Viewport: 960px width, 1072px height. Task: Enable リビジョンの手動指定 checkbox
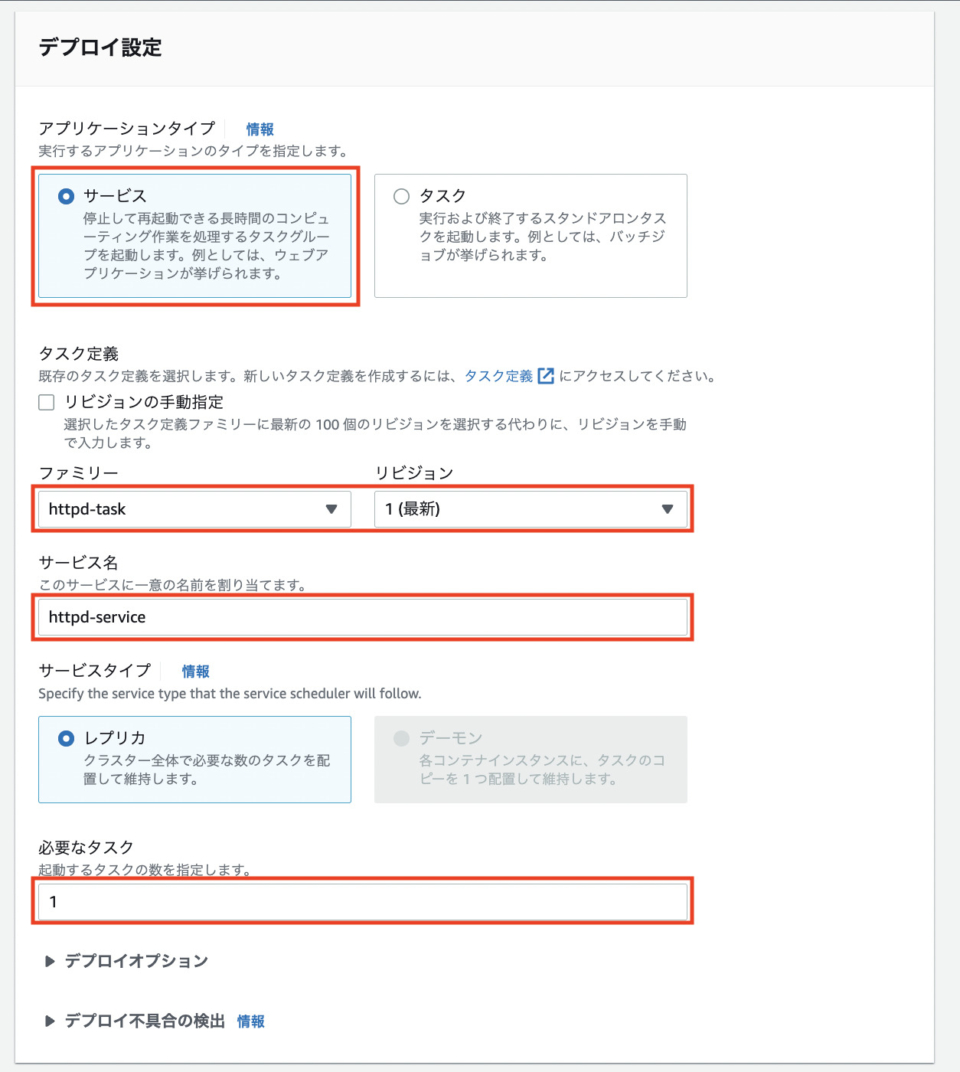coord(44,402)
